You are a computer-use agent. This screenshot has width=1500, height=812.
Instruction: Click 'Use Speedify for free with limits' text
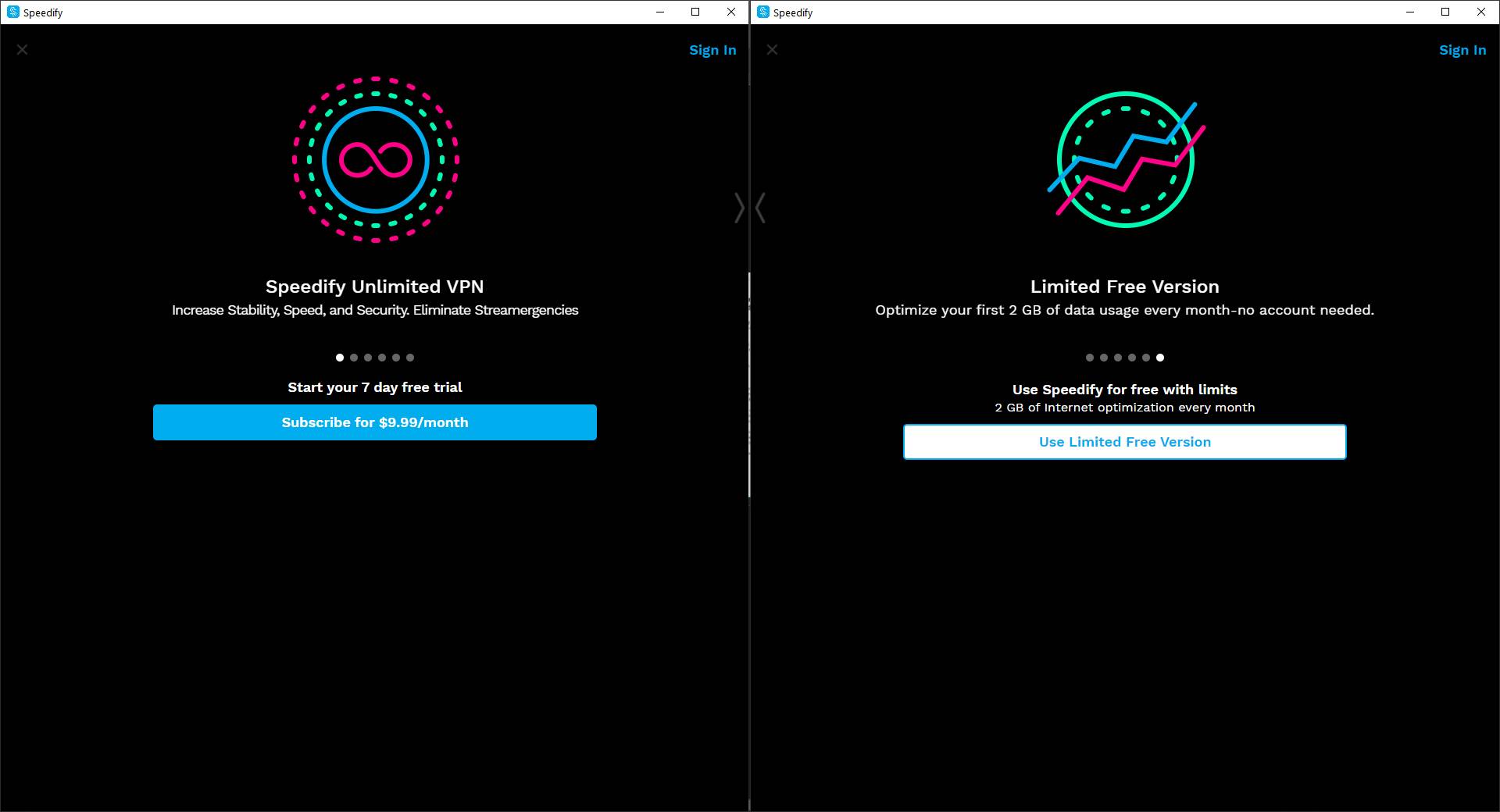[x=1125, y=390]
